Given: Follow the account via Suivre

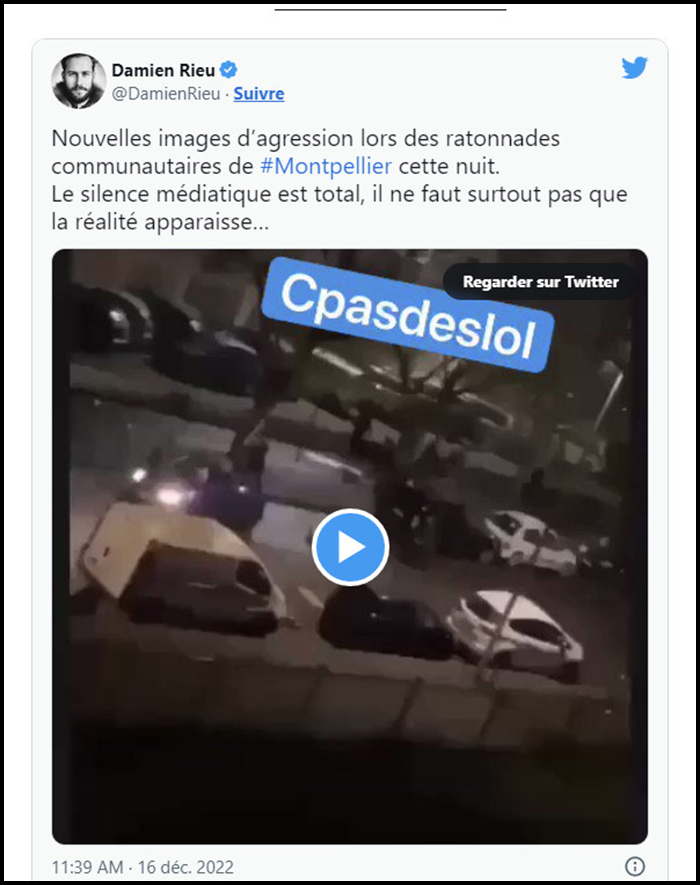Looking at the screenshot, I should [x=259, y=93].
